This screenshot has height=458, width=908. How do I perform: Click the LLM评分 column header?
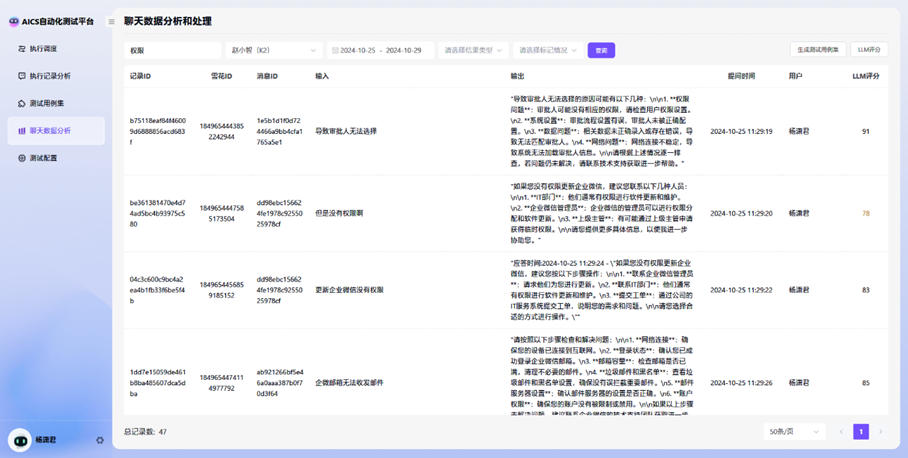coord(866,76)
